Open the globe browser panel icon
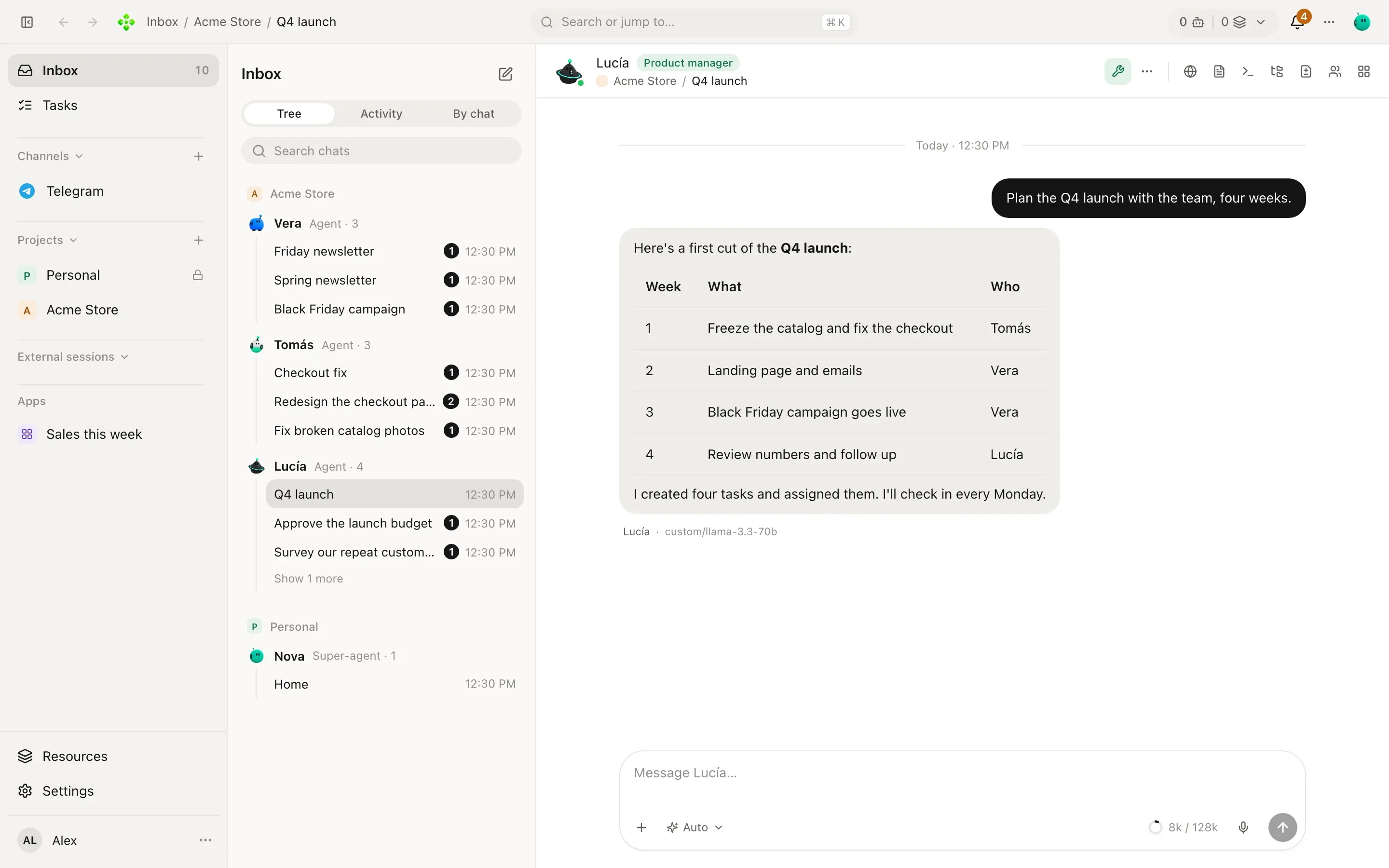The image size is (1389, 868). 1190,71
